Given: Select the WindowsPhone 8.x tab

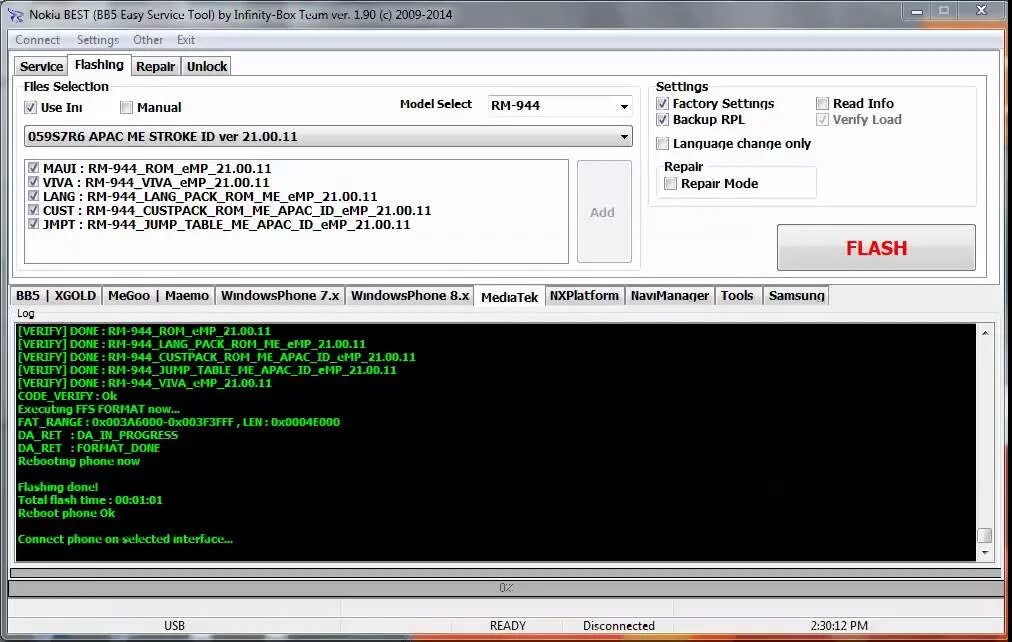Looking at the screenshot, I should (410, 296).
